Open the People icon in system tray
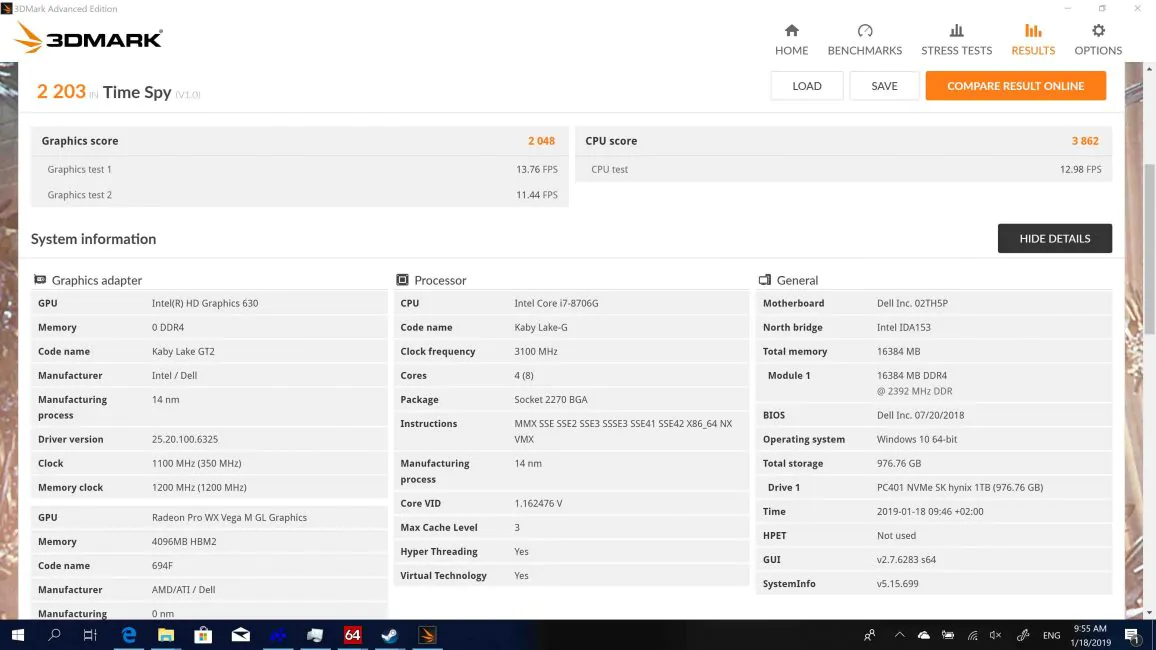This screenshot has width=1156, height=650. (x=870, y=635)
